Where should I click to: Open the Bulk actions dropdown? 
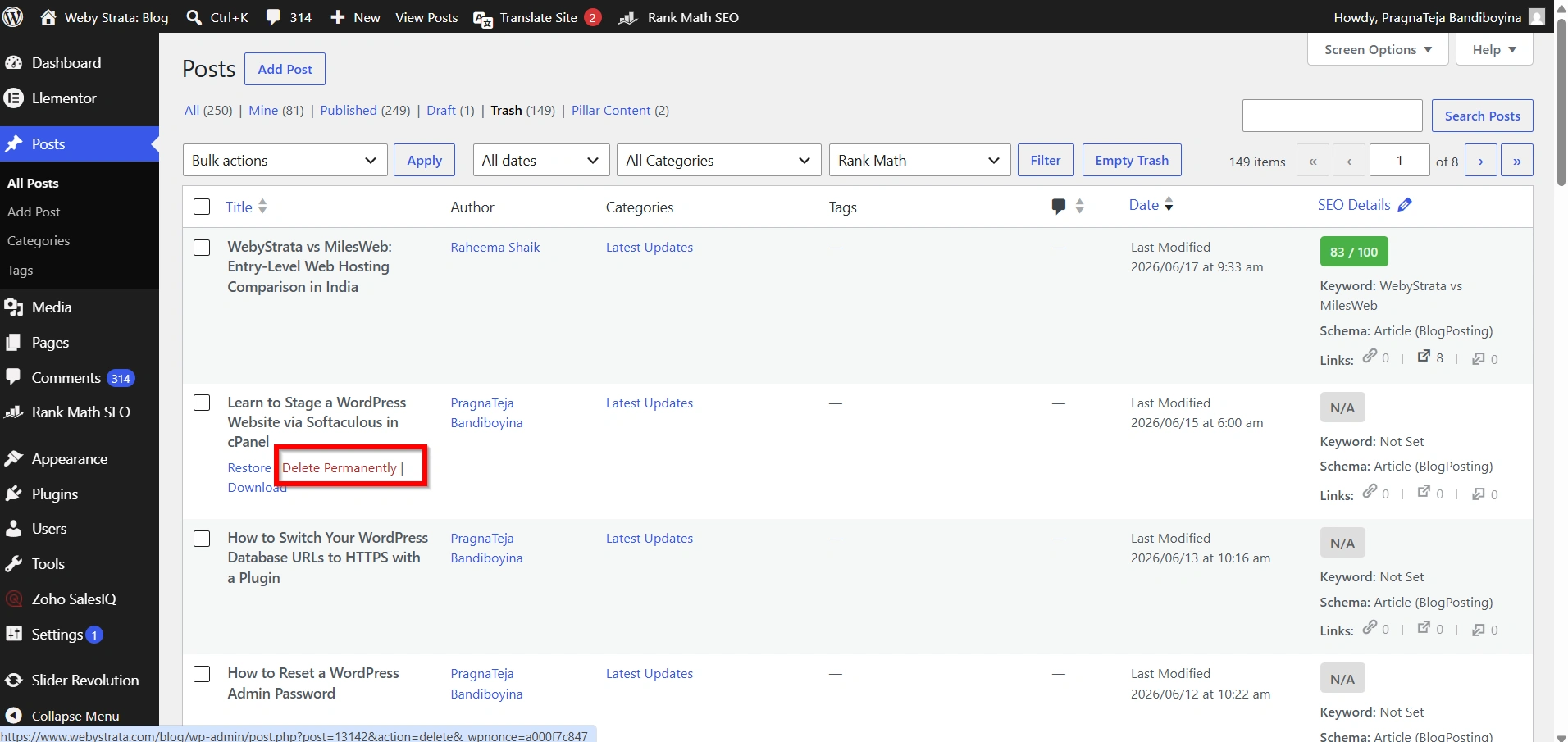(x=285, y=160)
